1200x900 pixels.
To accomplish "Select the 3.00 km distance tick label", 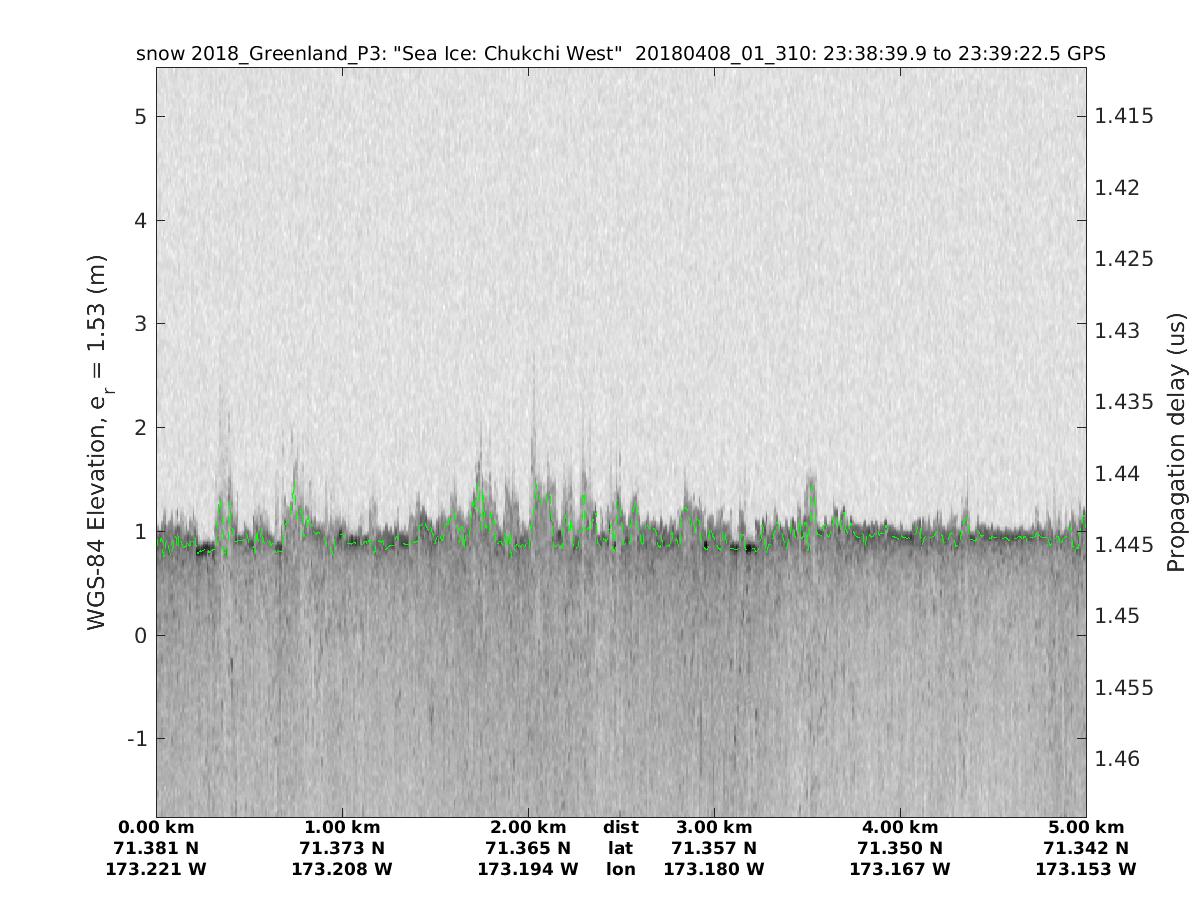I will coord(714,828).
